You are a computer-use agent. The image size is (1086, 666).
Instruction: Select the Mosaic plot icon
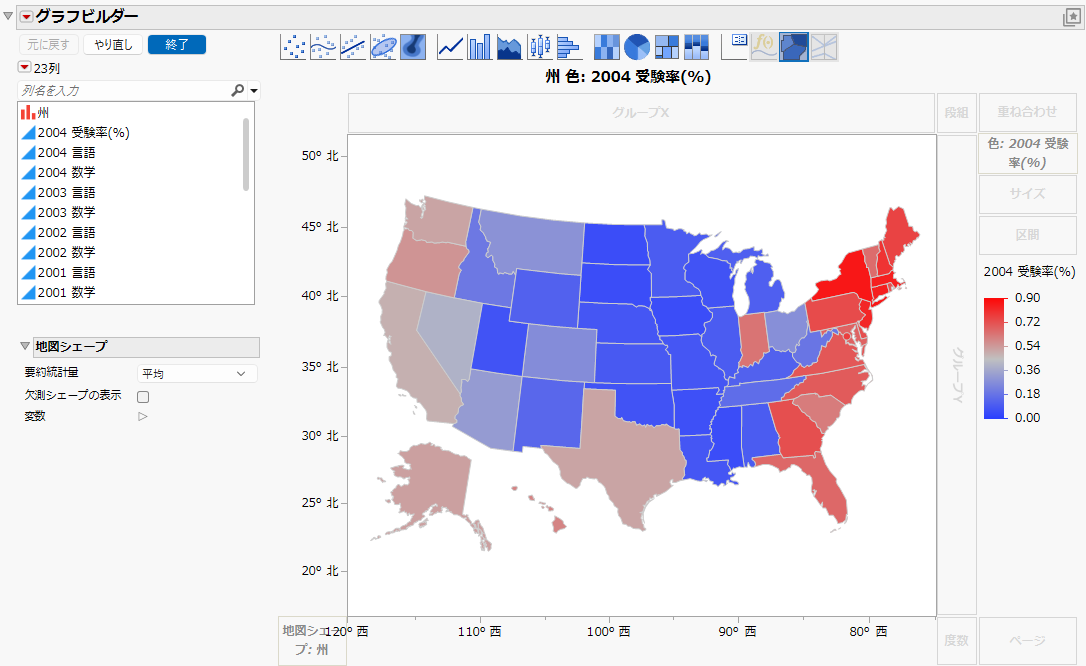click(x=696, y=47)
